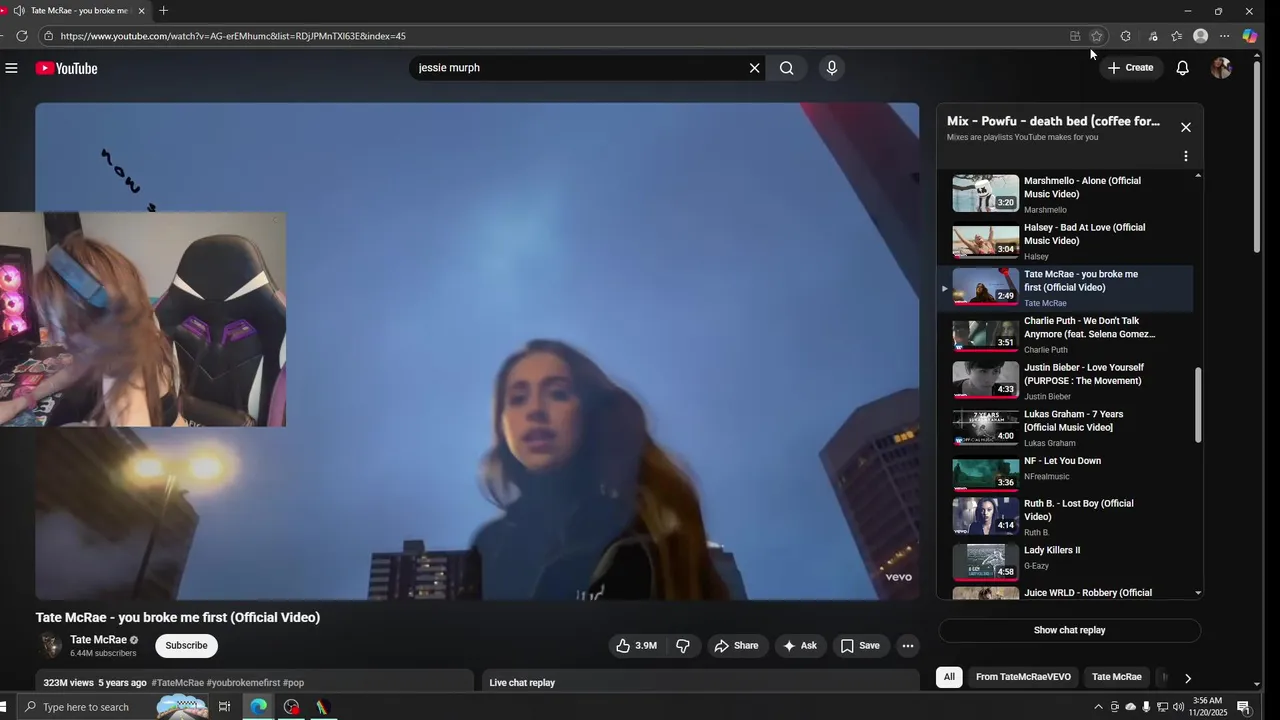Dislike this video

(683, 646)
